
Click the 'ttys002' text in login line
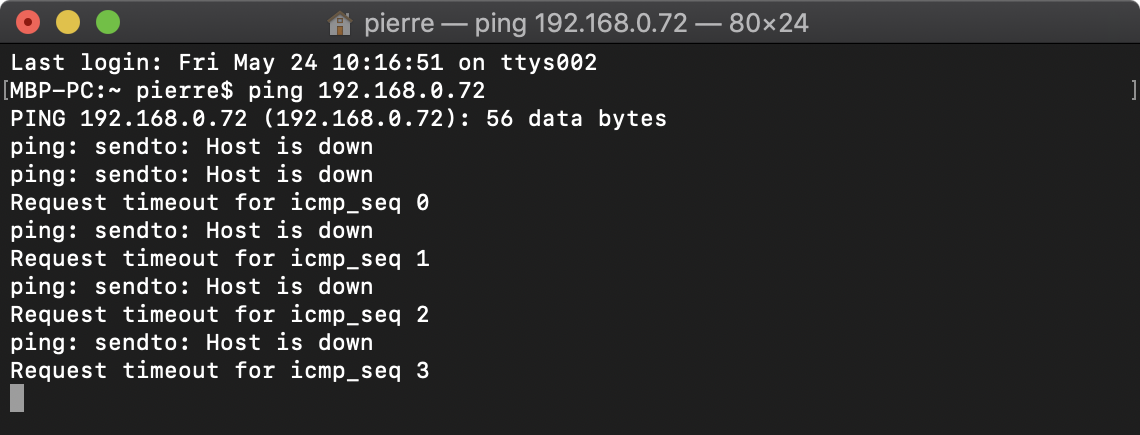point(548,63)
